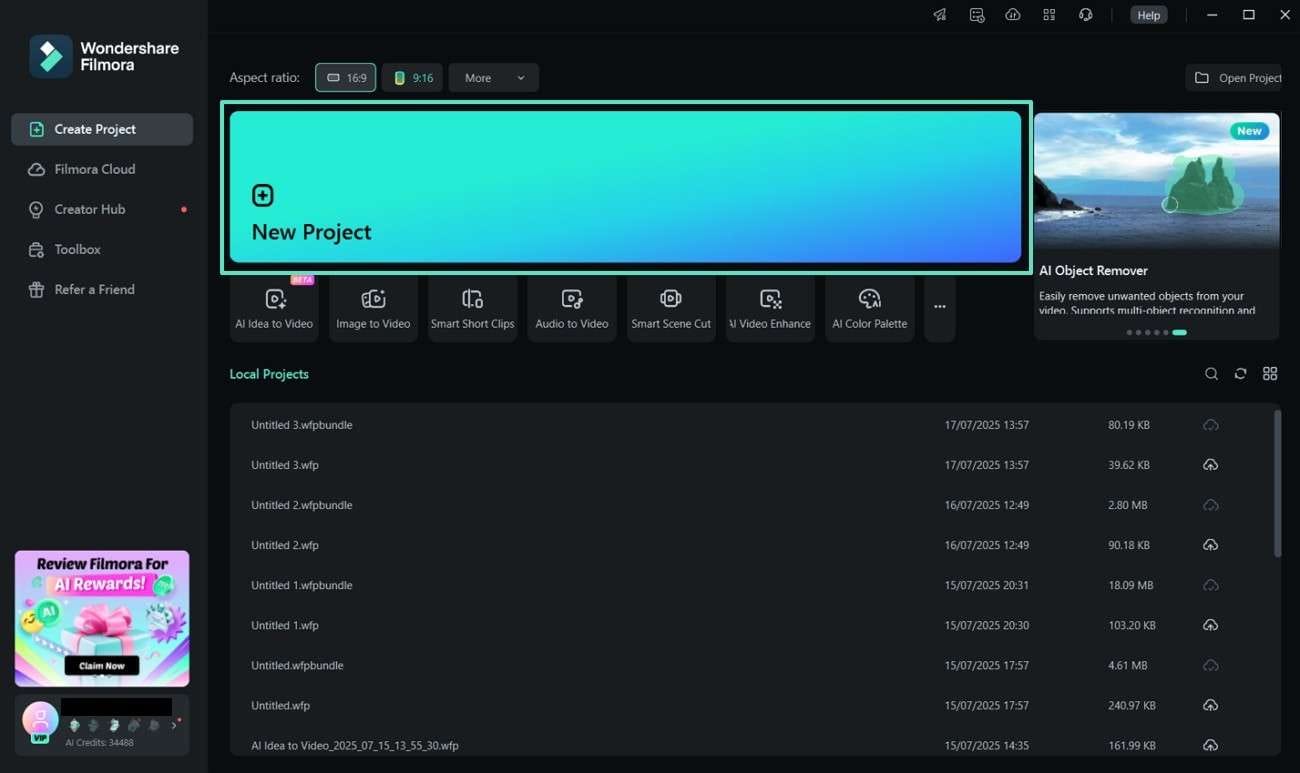Open Refer a Friend page
This screenshot has height=773, width=1300.
[x=102, y=289]
